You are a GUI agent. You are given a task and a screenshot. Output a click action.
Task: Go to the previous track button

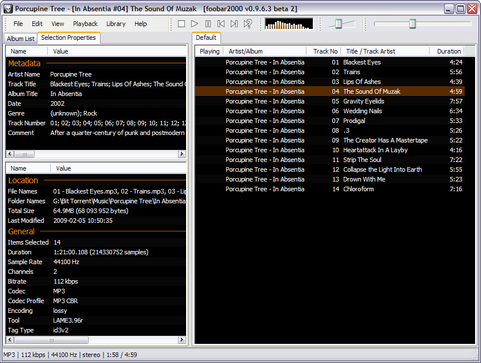click(x=221, y=24)
